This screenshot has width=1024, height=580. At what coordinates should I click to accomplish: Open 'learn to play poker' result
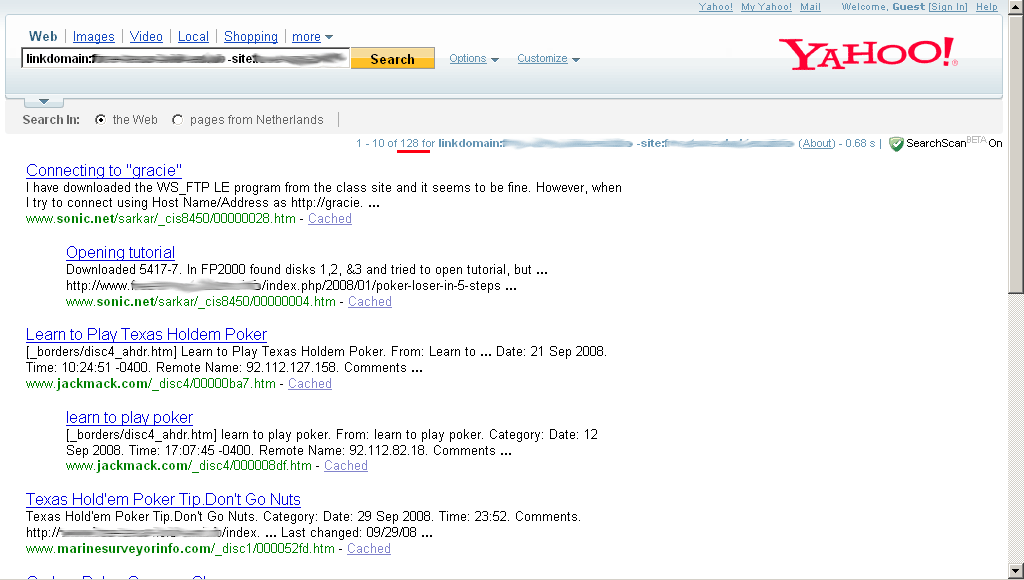click(129, 417)
